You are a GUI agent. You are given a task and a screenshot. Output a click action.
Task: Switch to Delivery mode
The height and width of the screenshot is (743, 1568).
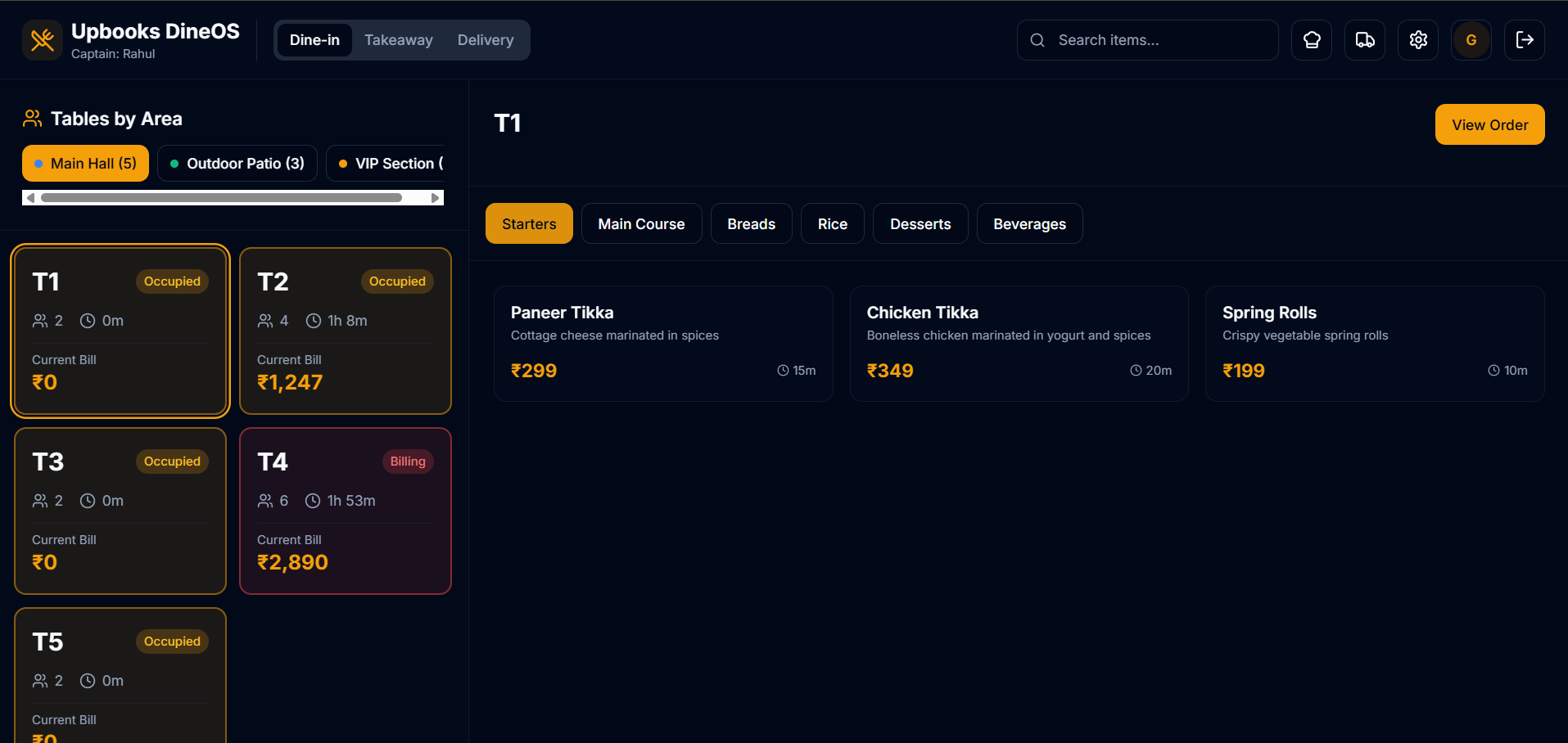coord(486,40)
